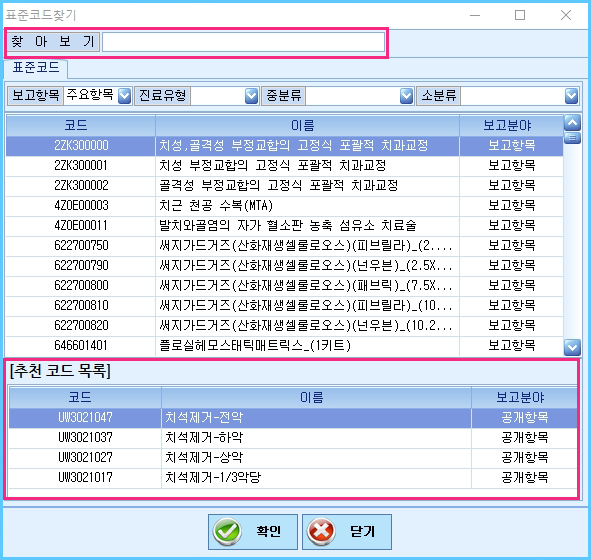The width and height of the screenshot is (591, 560).
Task: Click 공개항목 cell in UW3021037 row
Action: click(x=524, y=438)
